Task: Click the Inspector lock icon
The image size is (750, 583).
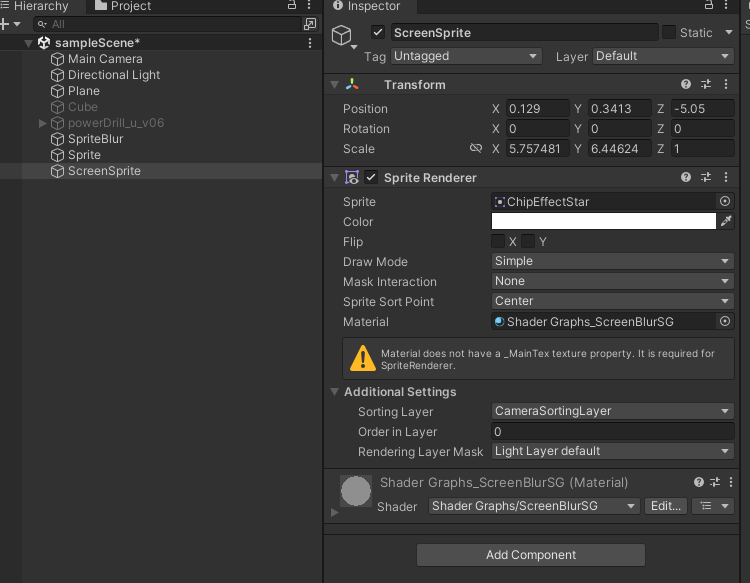Action: coord(709,5)
